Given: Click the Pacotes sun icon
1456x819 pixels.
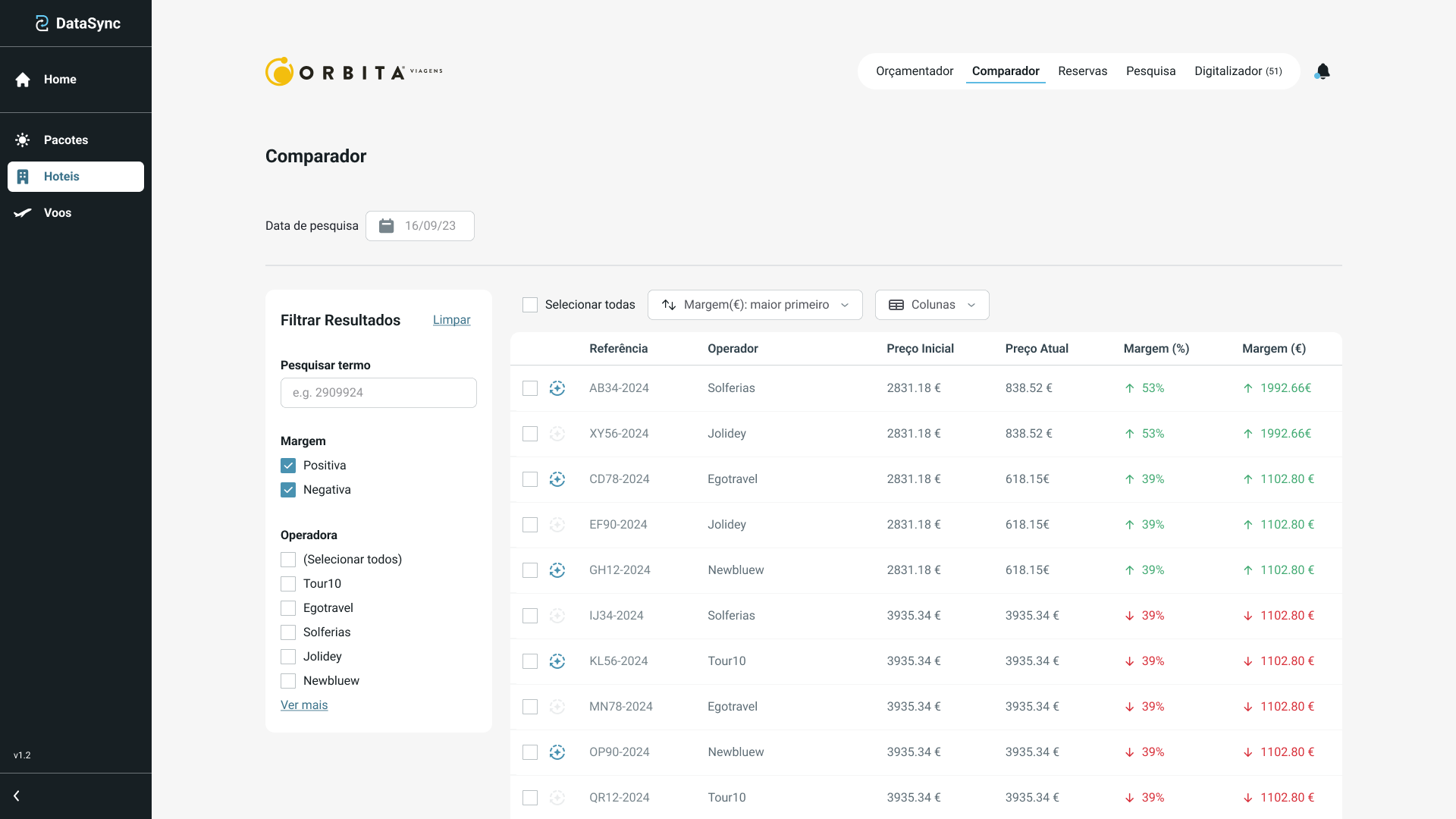Looking at the screenshot, I should [x=23, y=140].
